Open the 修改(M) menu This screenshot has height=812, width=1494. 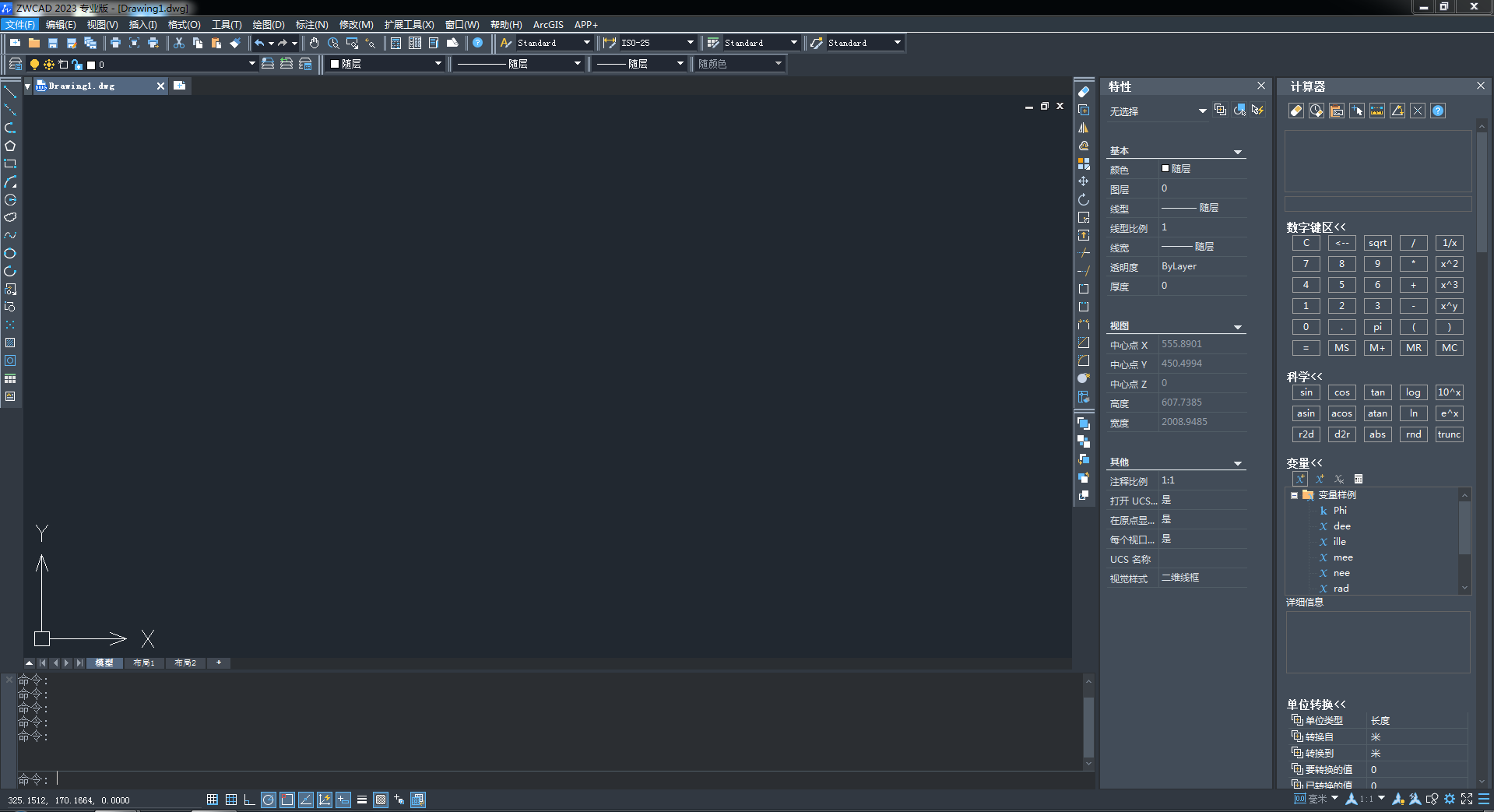[357, 24]
